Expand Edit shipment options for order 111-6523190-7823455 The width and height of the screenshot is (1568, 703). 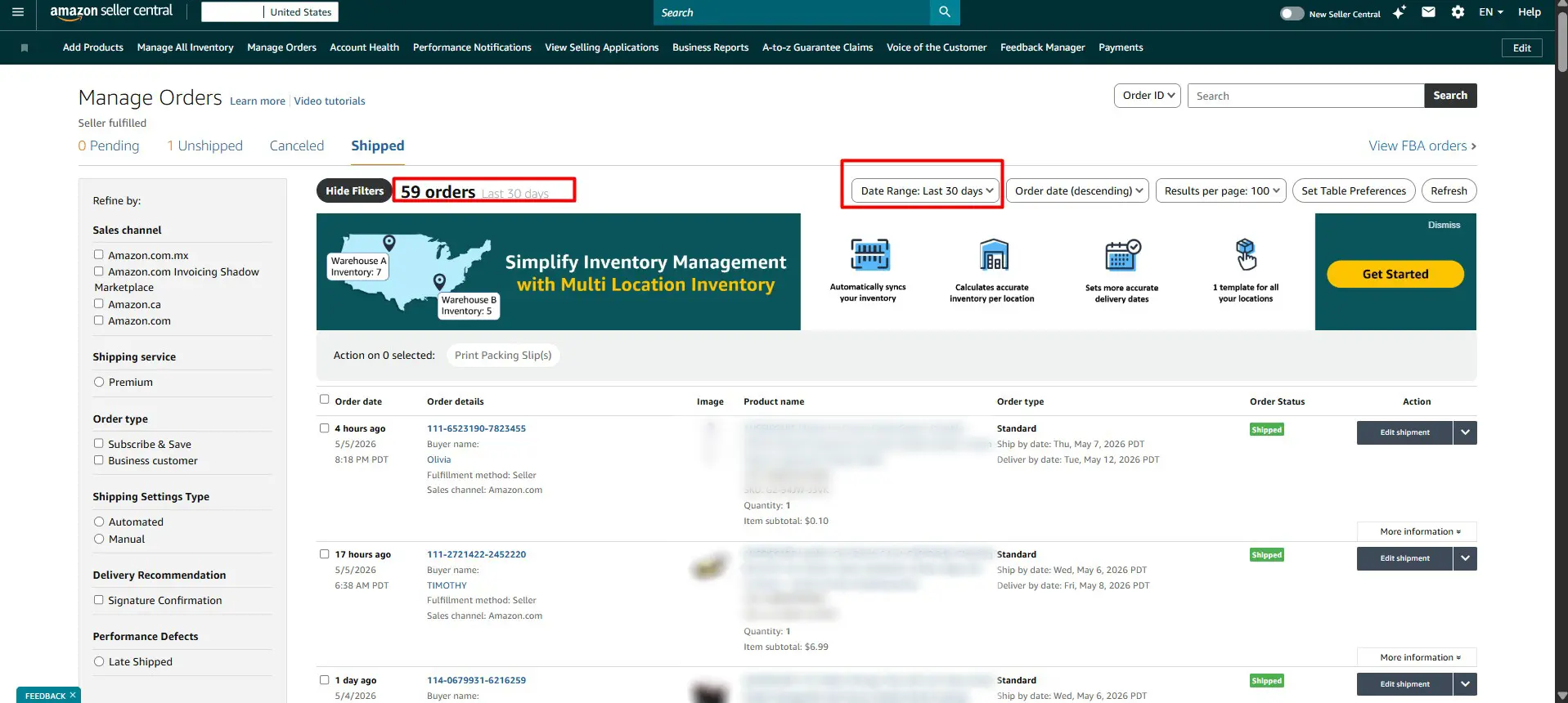(x=1465, y=432)
